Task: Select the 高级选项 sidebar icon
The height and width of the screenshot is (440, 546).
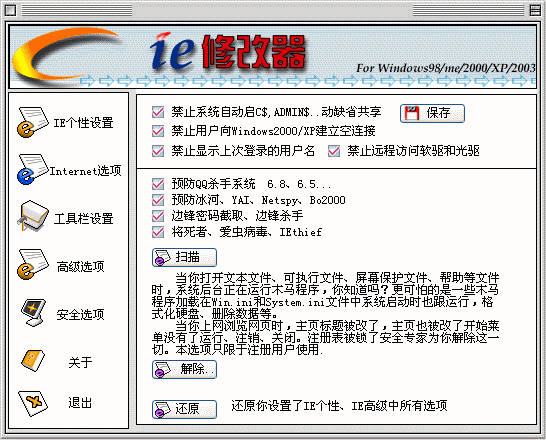Action: 32,264
